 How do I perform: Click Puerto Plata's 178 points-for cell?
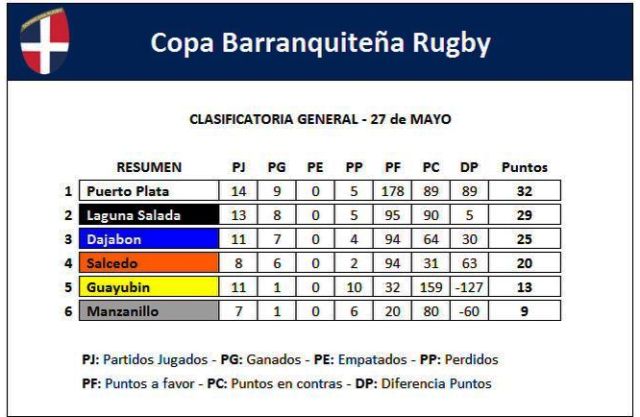click(393, 191)
